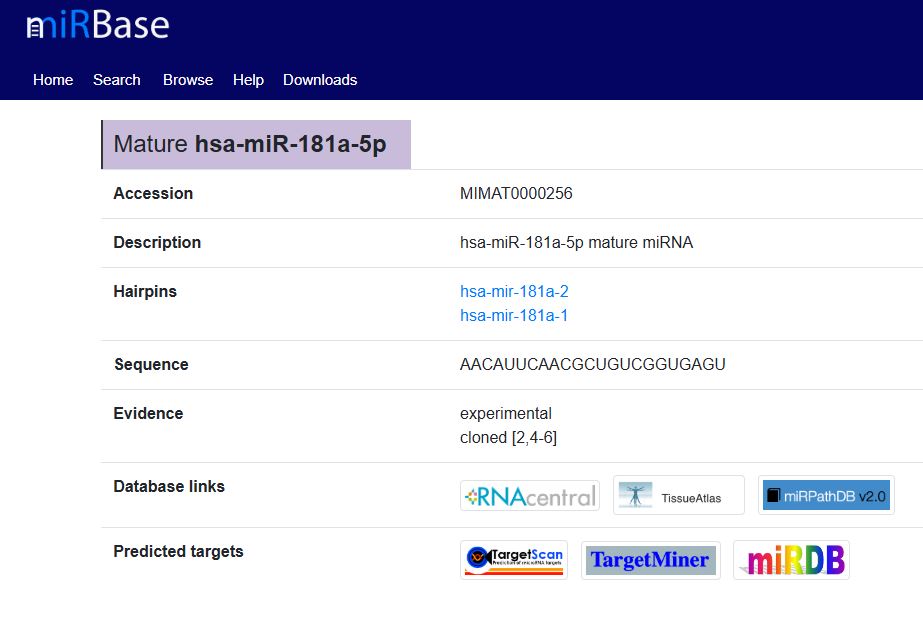Open the Search menu item
923x631 pixels.
click(117, 80)
